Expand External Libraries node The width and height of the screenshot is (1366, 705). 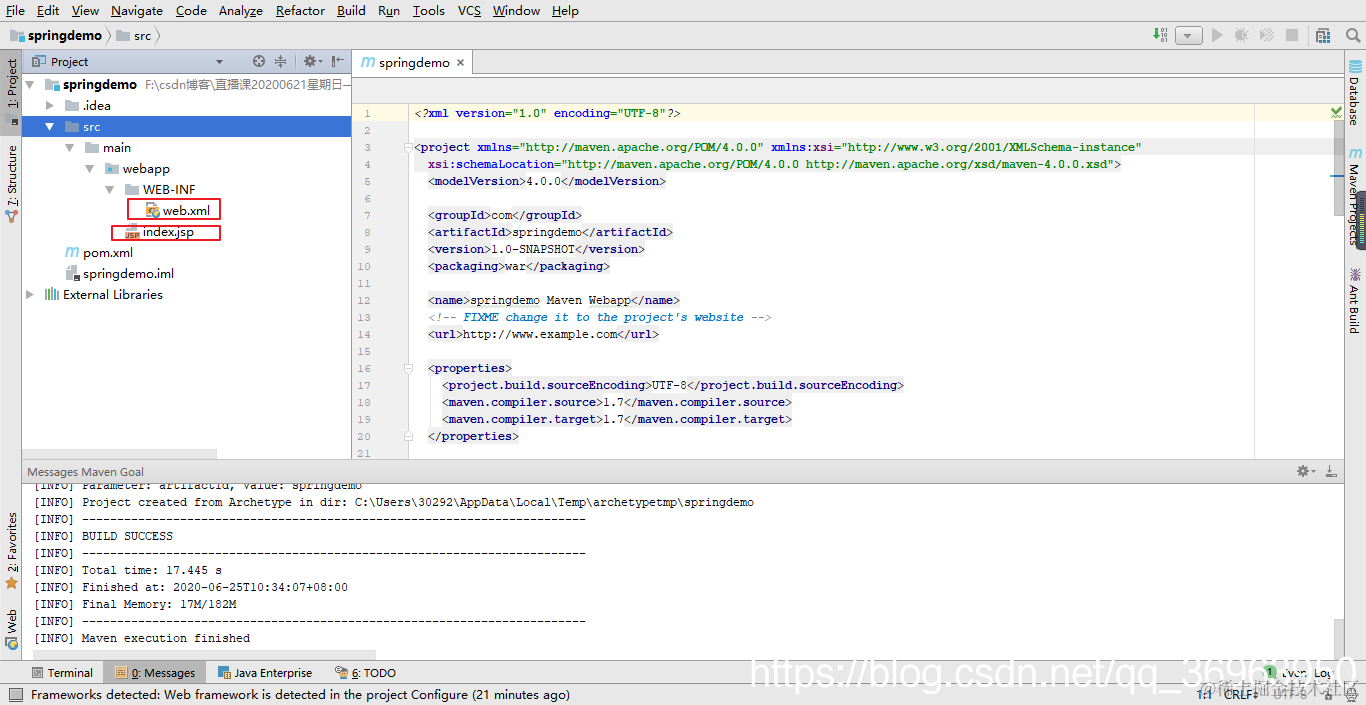[x=31, y=295]
